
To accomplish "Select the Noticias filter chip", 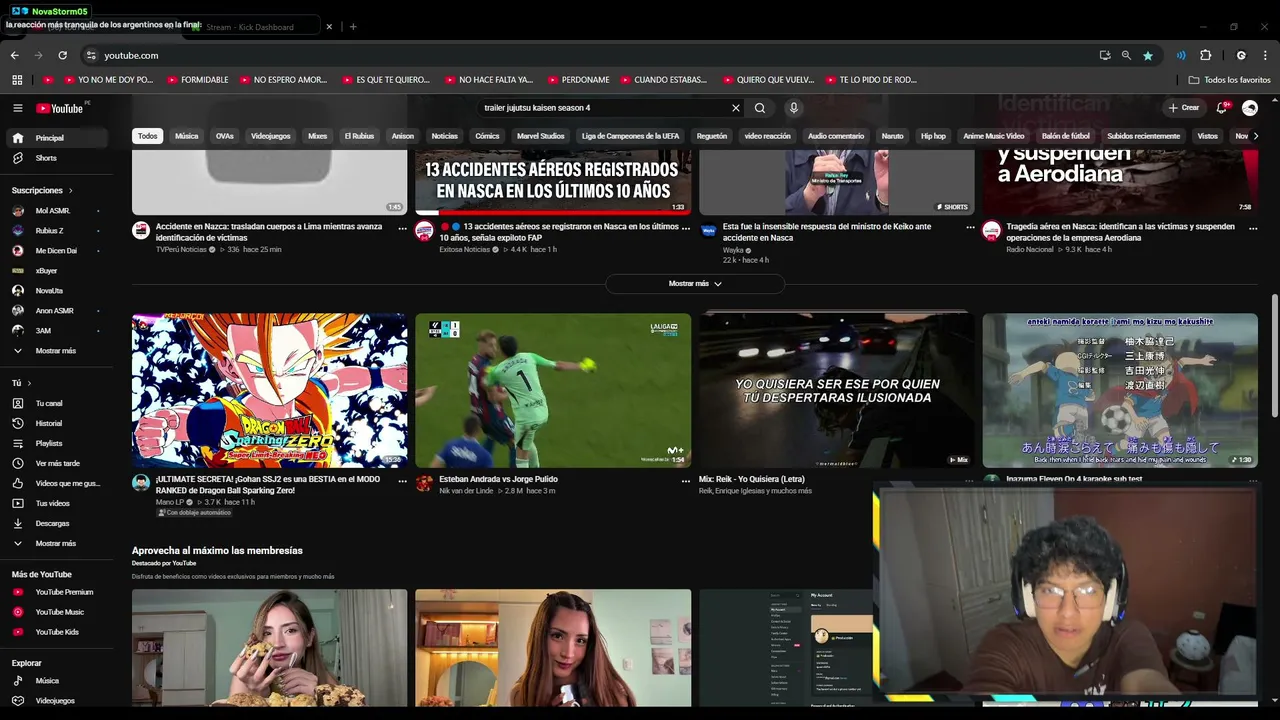I will (x=444, y=136).
